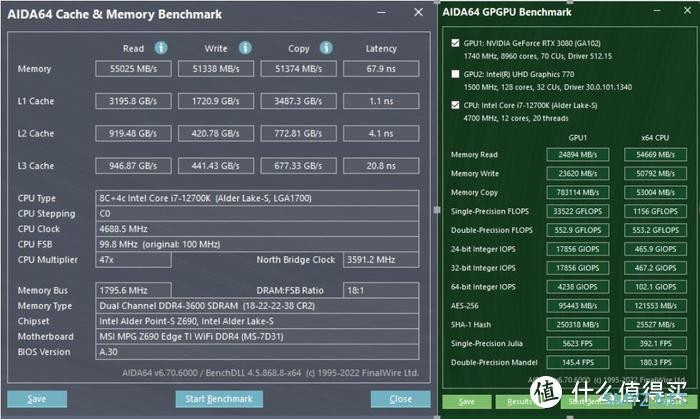This screenshot has width=700, height=419.
Task: Save the Cache & Memory Benchmark results
Action: point(37,399)
